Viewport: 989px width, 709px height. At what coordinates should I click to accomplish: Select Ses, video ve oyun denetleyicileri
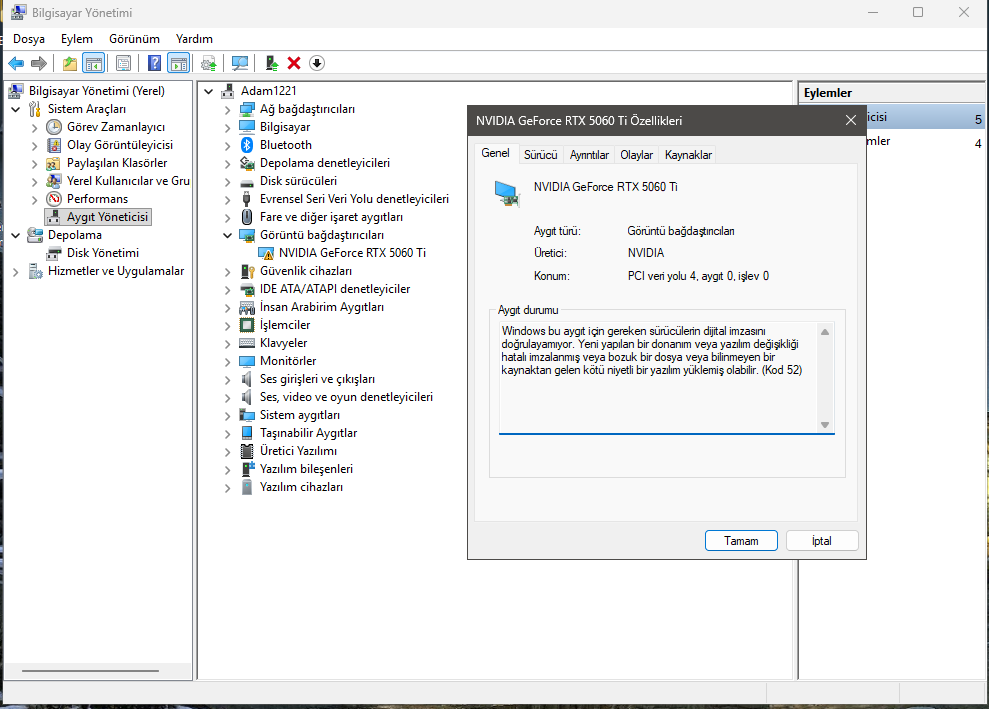point(346,397)
